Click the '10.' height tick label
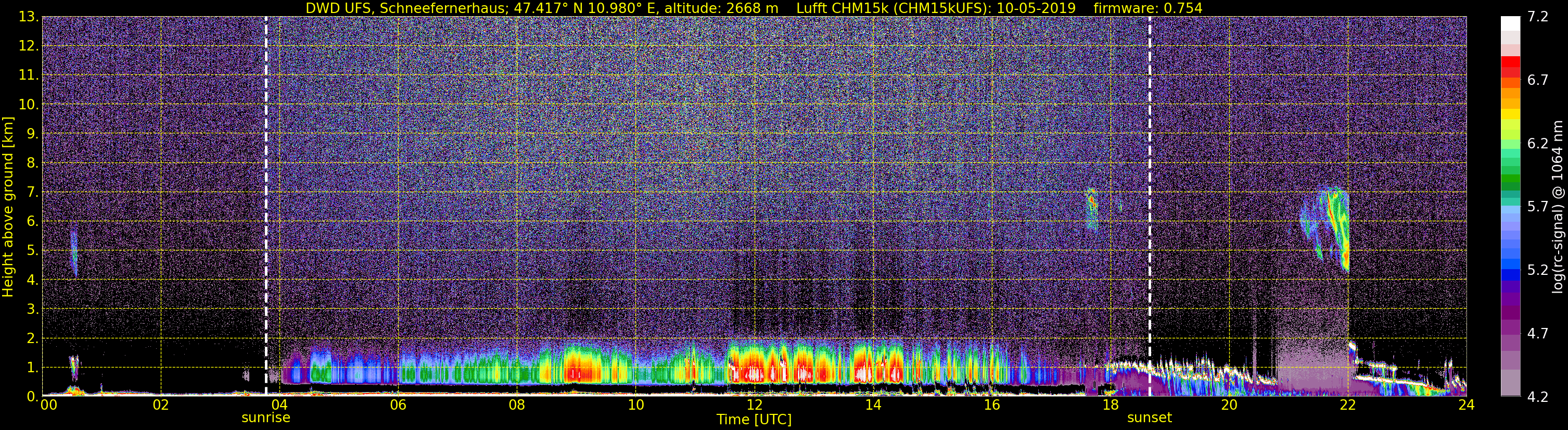The width and height of the screenshot is (1568, 430). click(x=29, y=104)
